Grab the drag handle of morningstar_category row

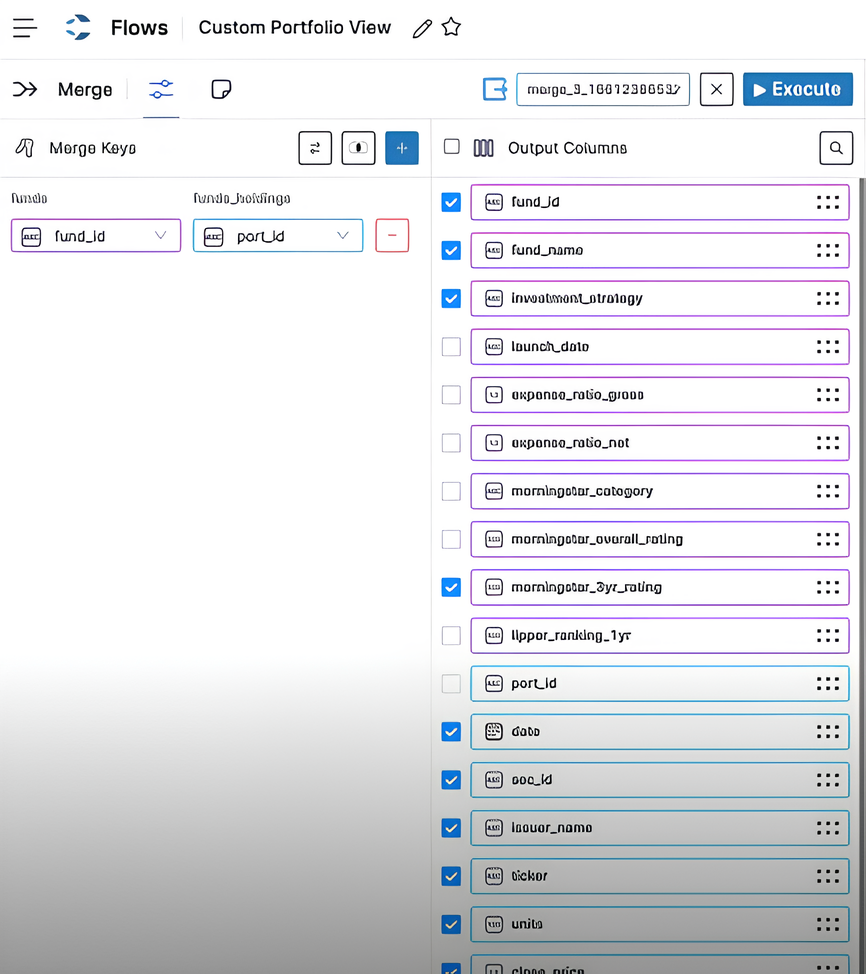[x=828, y=491]
